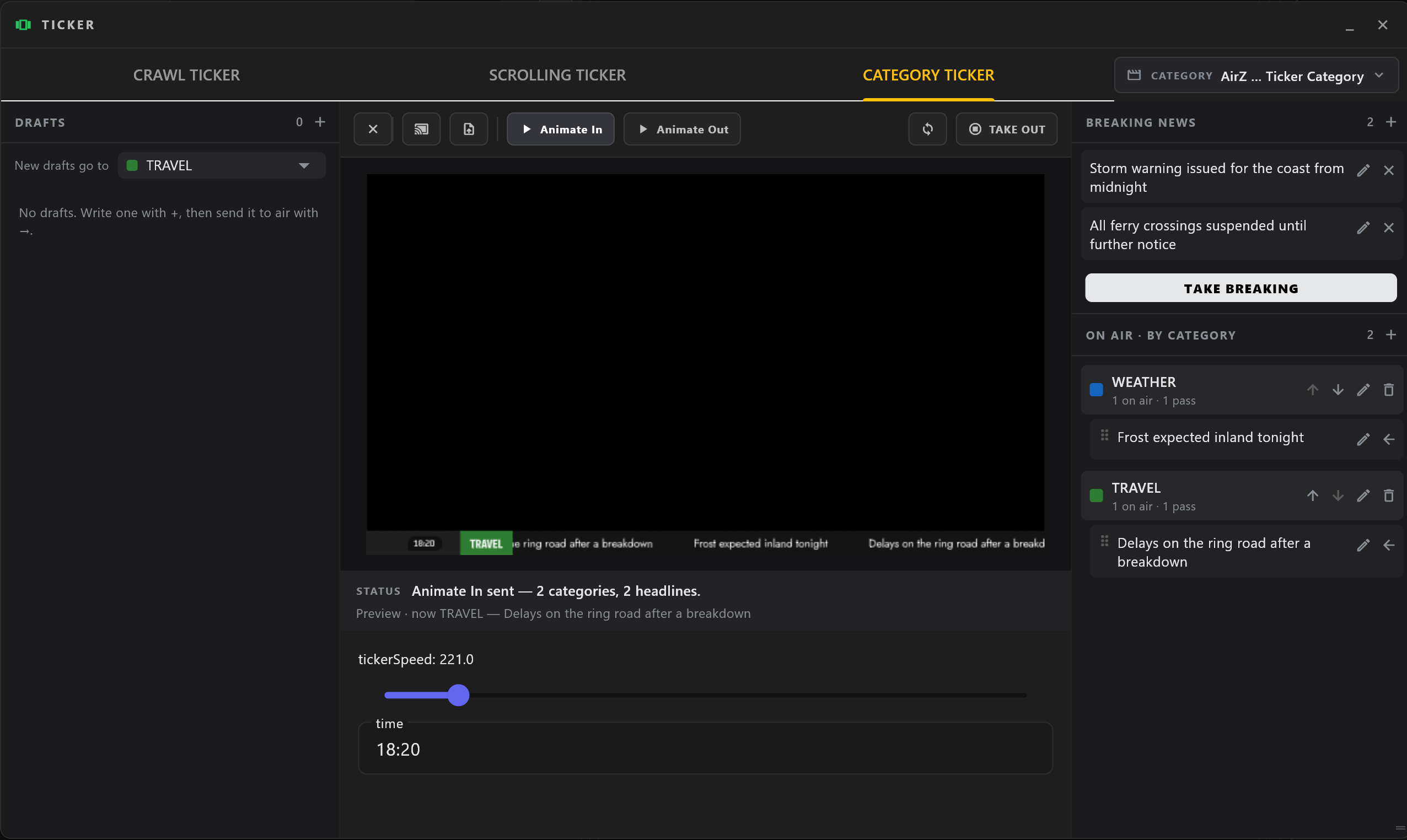
Task: Add a breaking news item with plus
Action: [x=1390, y=122]
